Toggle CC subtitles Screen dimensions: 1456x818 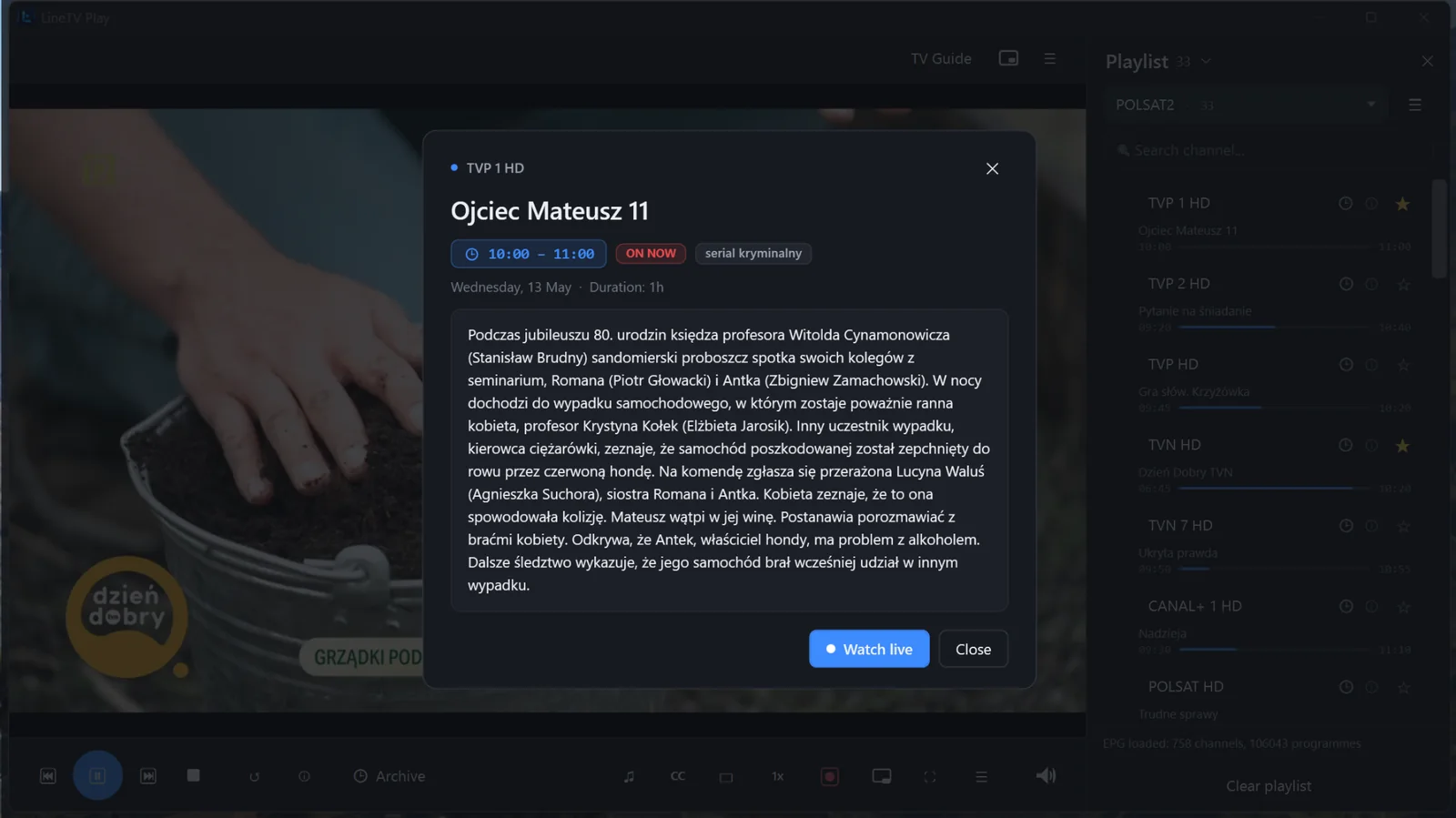(678, 776)
